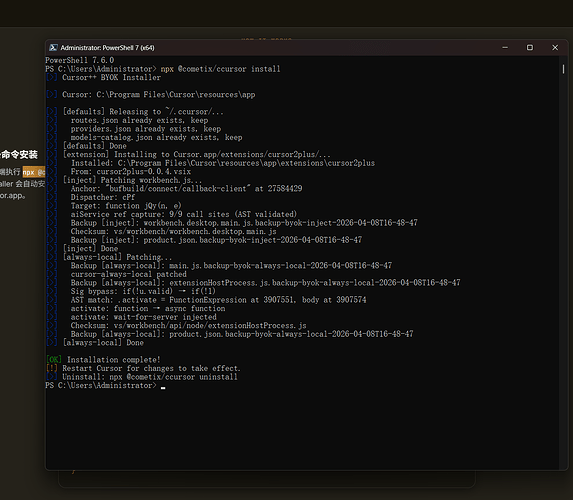Image resolution: width=573 pixels, height=500 pixels.
Task: Click the '[always-local] Done' line
Action: (103, 342)
